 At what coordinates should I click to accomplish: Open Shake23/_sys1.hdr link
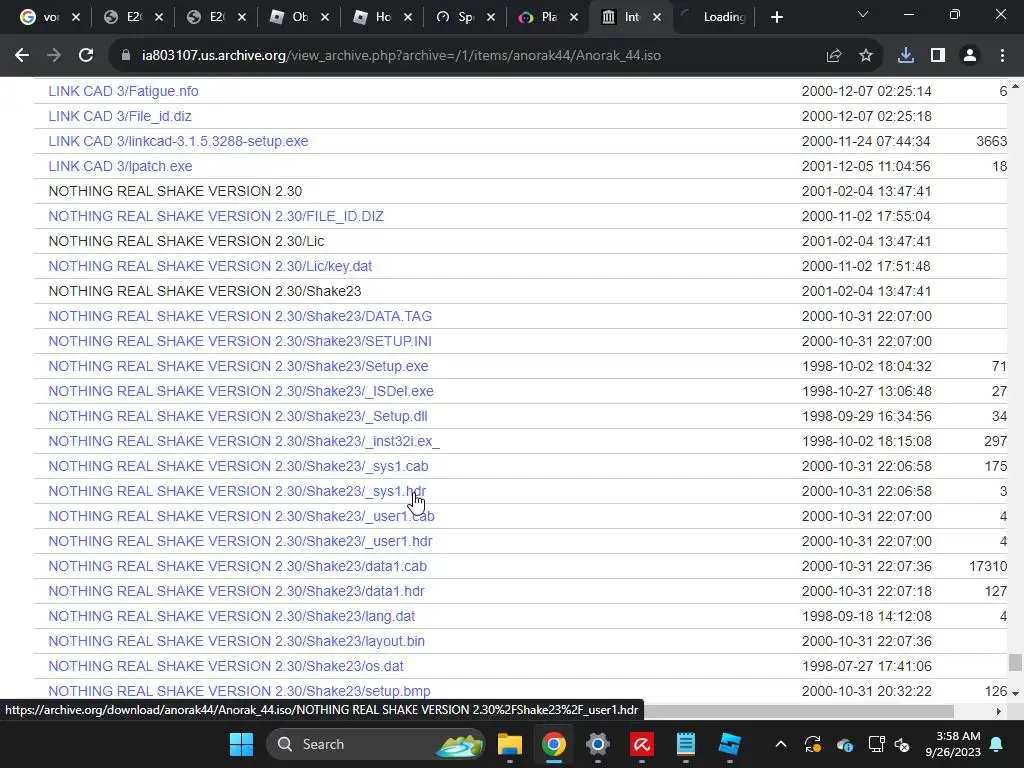(x=237, y=491)
